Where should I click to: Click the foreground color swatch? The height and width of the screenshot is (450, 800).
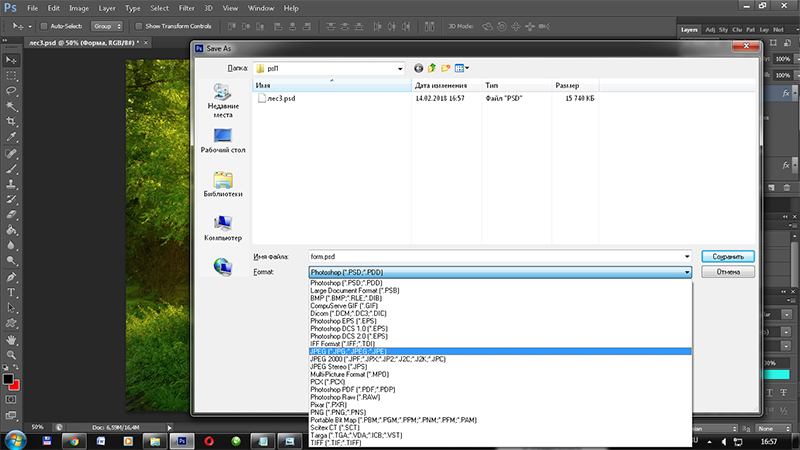pos(8,379)
